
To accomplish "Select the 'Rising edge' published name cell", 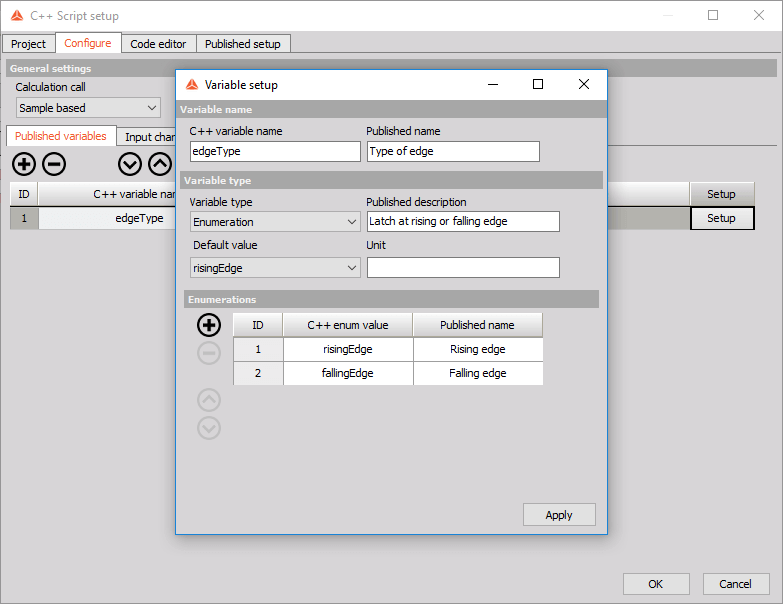I will tap(478, 349).
